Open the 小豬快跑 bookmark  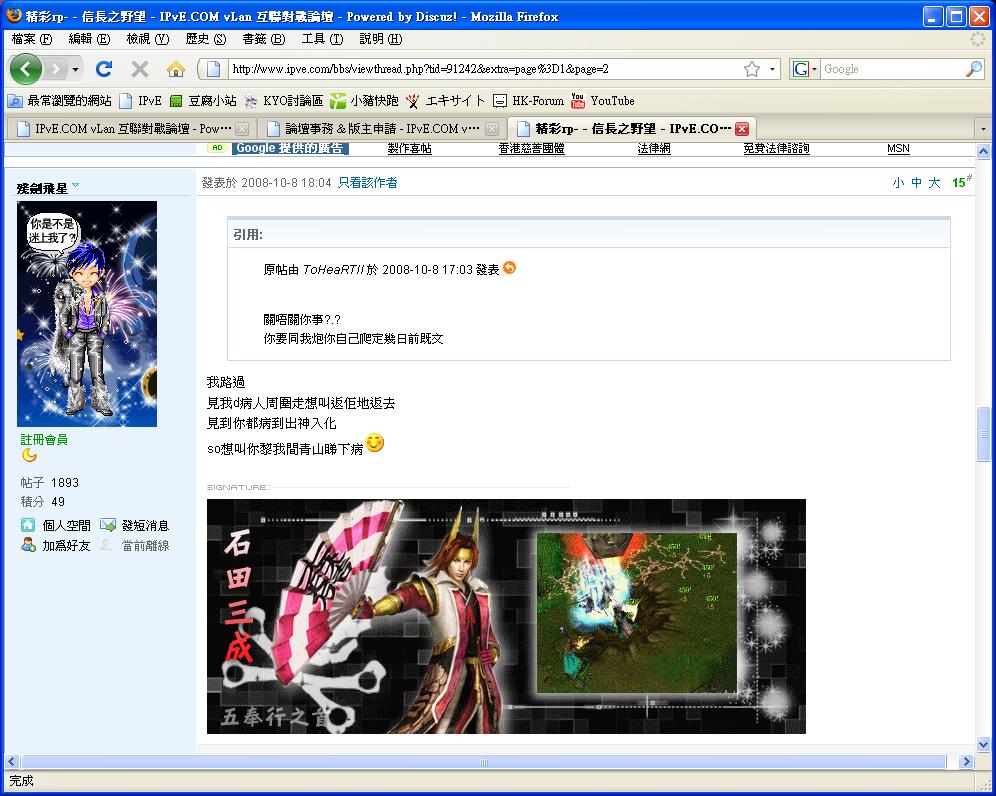(365, 100)
